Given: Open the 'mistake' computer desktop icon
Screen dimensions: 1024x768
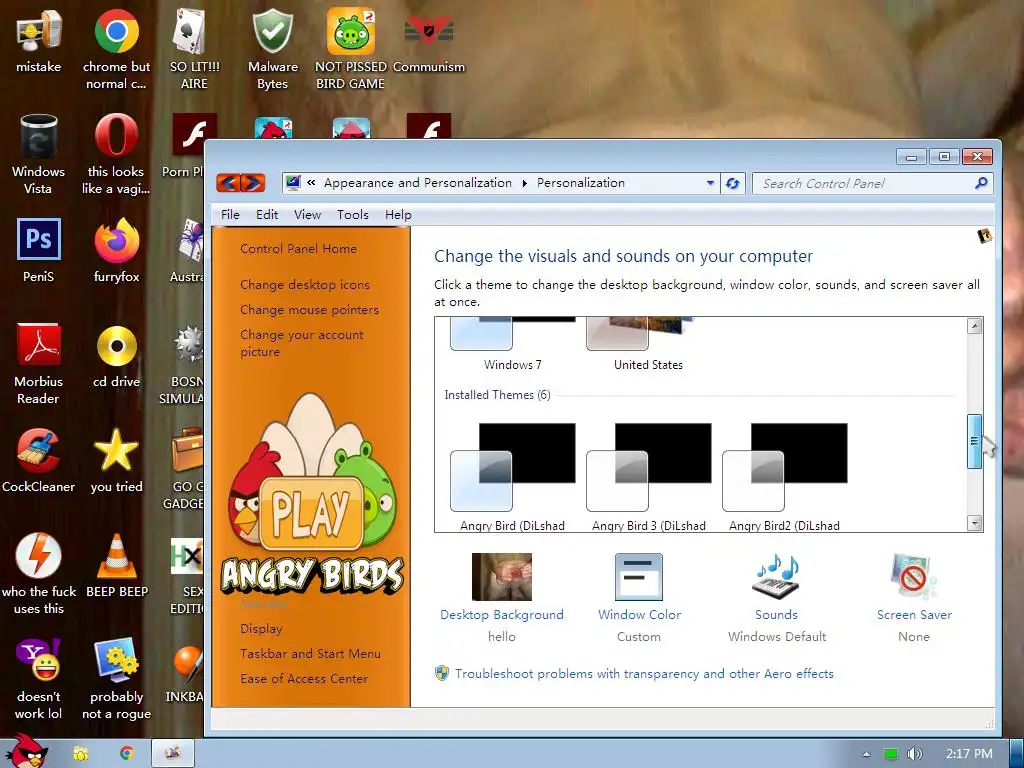Looking at the screenshot, I should pyautogui.click(x=39, y=42).
